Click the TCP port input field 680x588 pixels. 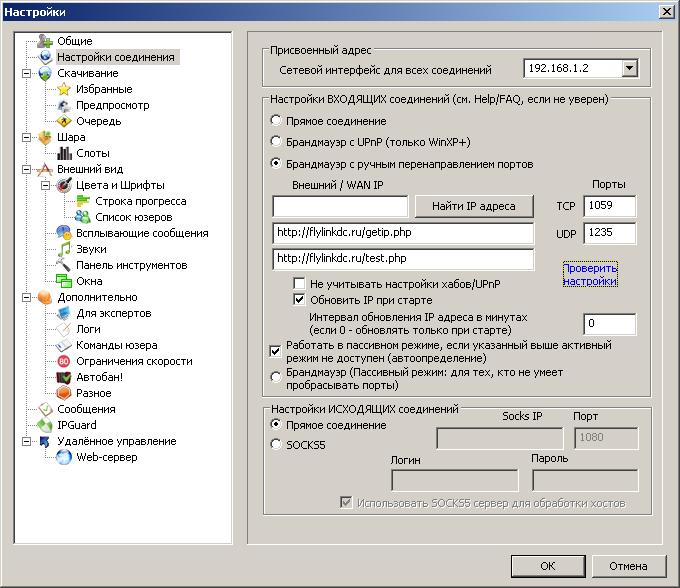tap(609, 206)
